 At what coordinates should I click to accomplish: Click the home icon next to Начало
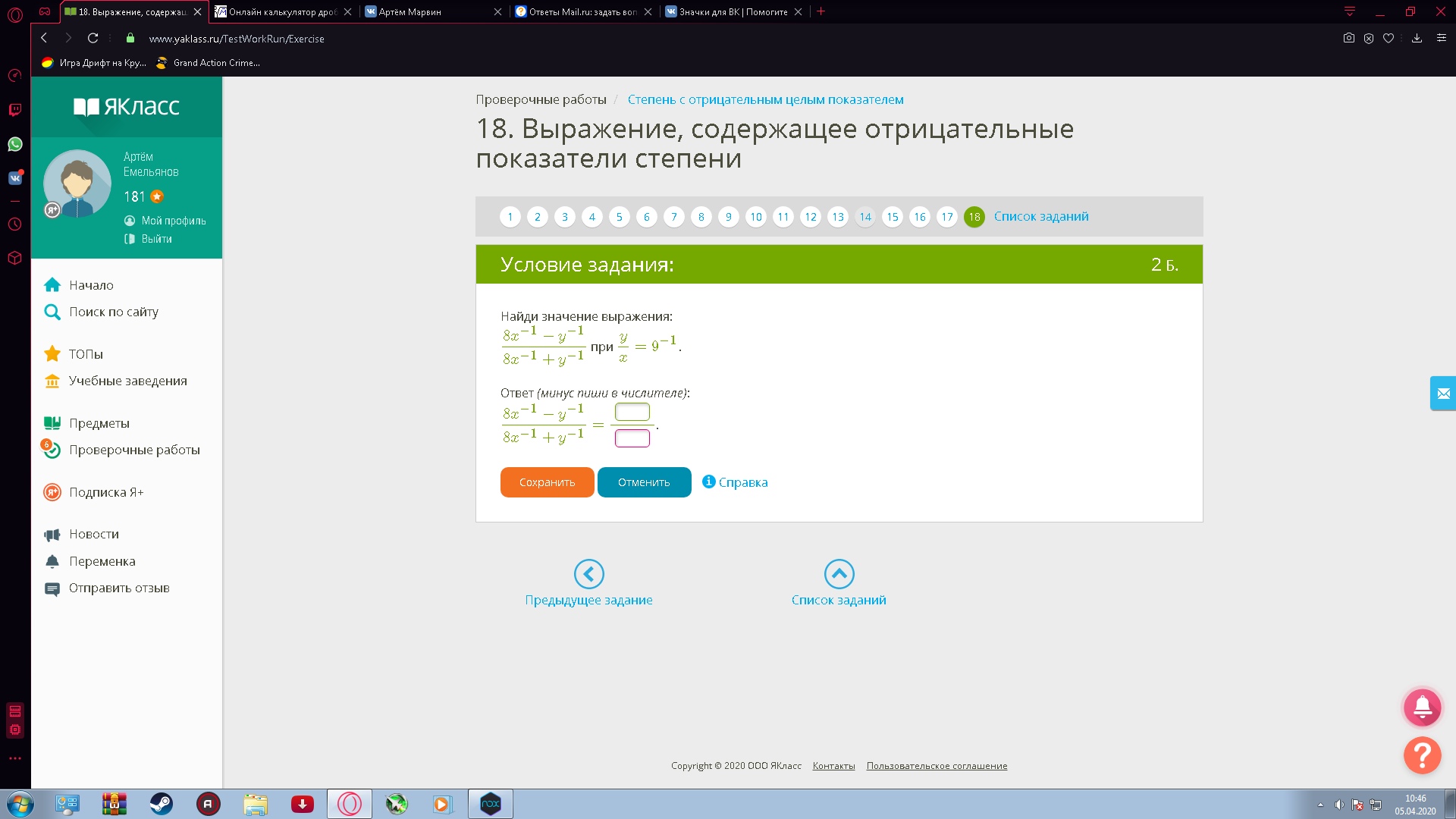click(x=52, y=285)
